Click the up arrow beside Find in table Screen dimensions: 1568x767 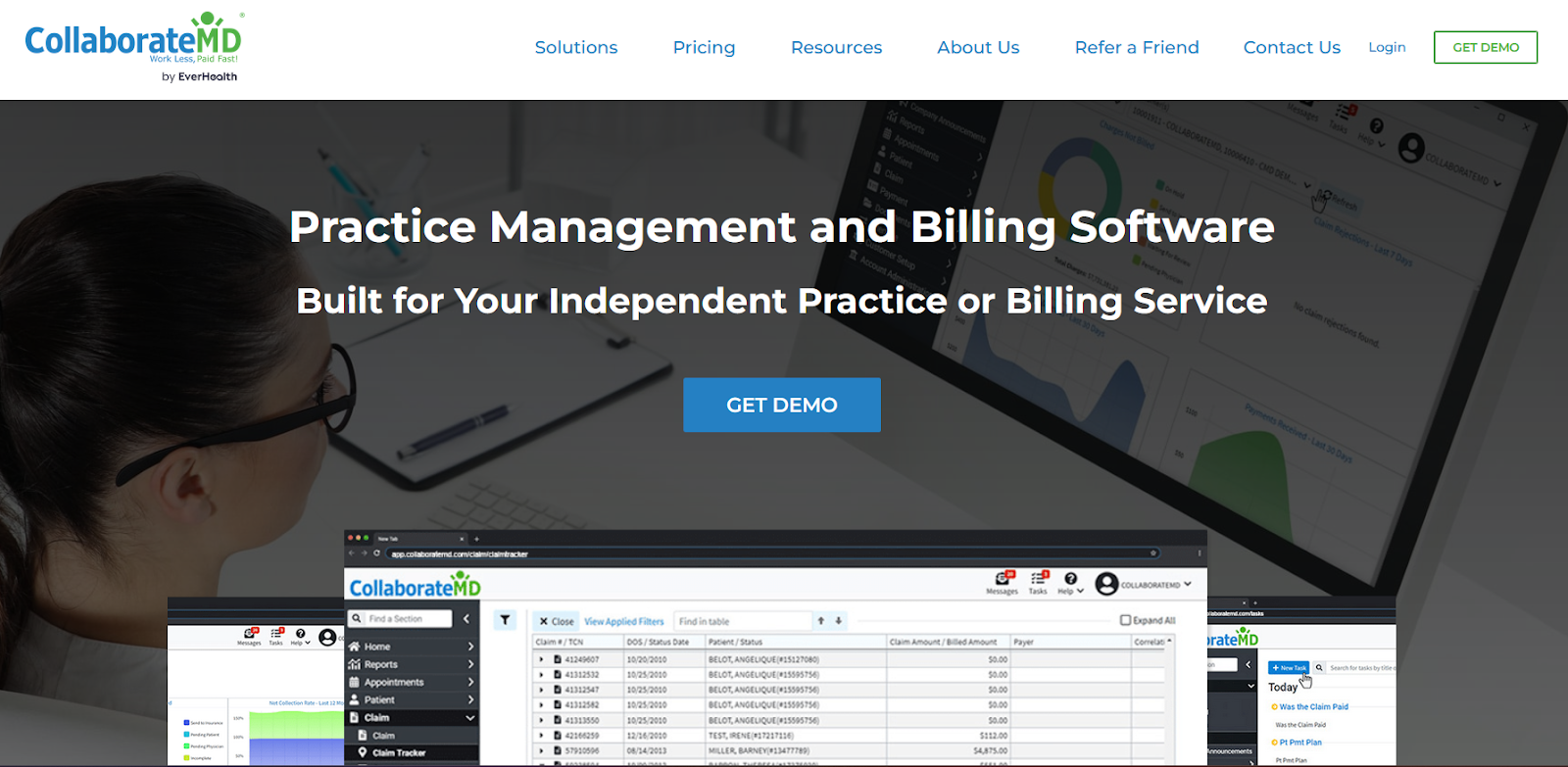821,621
